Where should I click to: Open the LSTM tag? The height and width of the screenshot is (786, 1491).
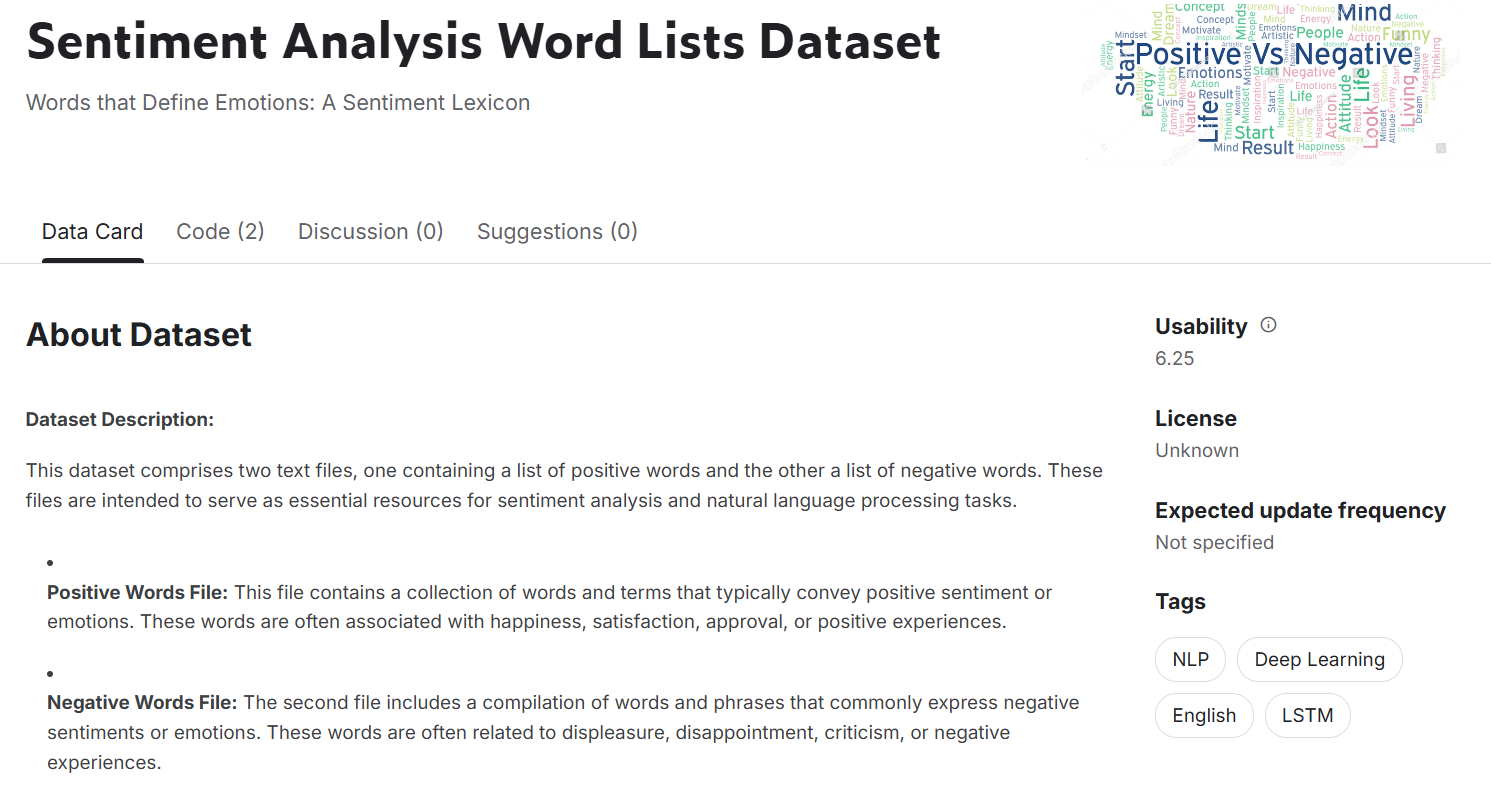1308,716
